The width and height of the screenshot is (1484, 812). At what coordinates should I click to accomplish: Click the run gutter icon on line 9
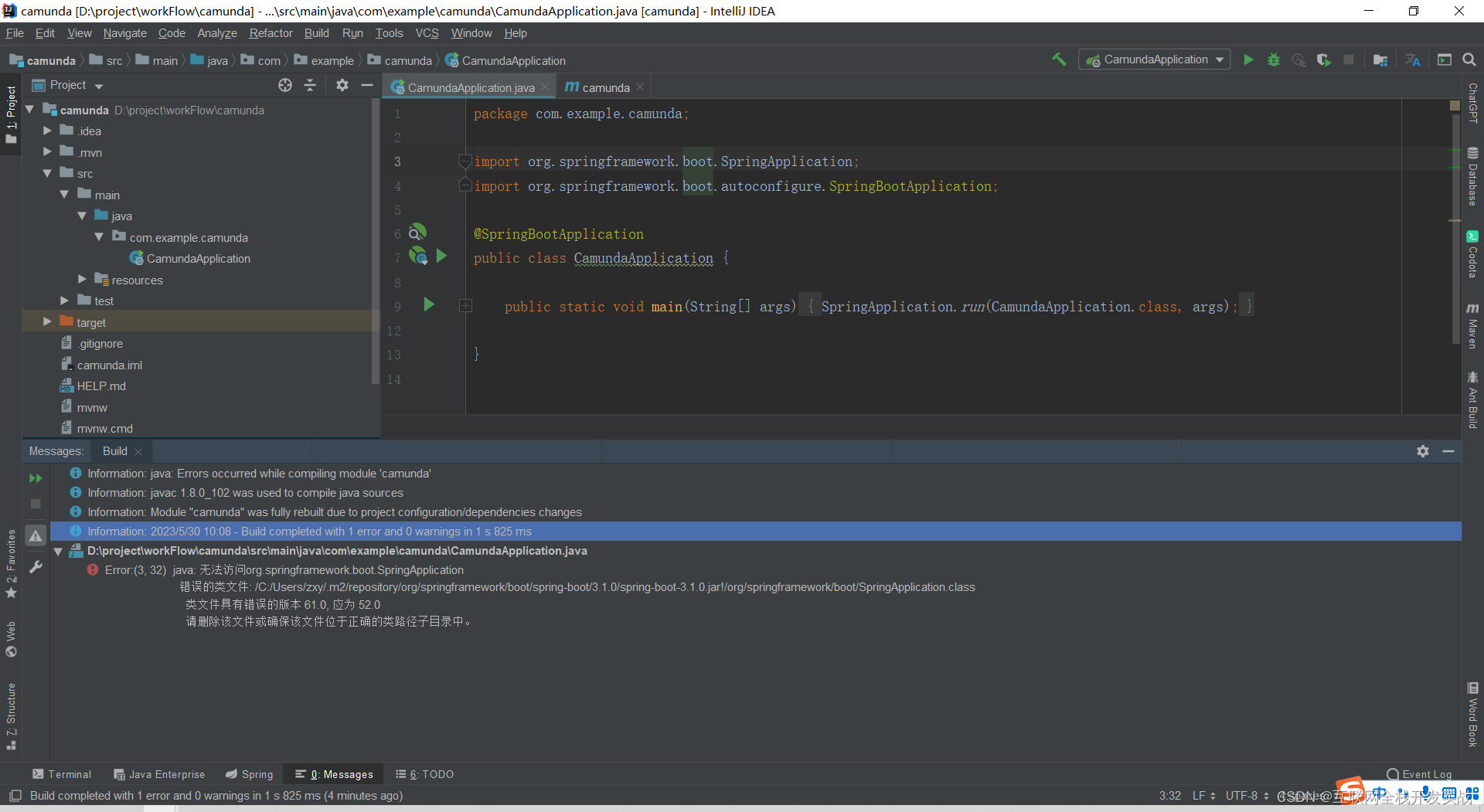point(429,305)
